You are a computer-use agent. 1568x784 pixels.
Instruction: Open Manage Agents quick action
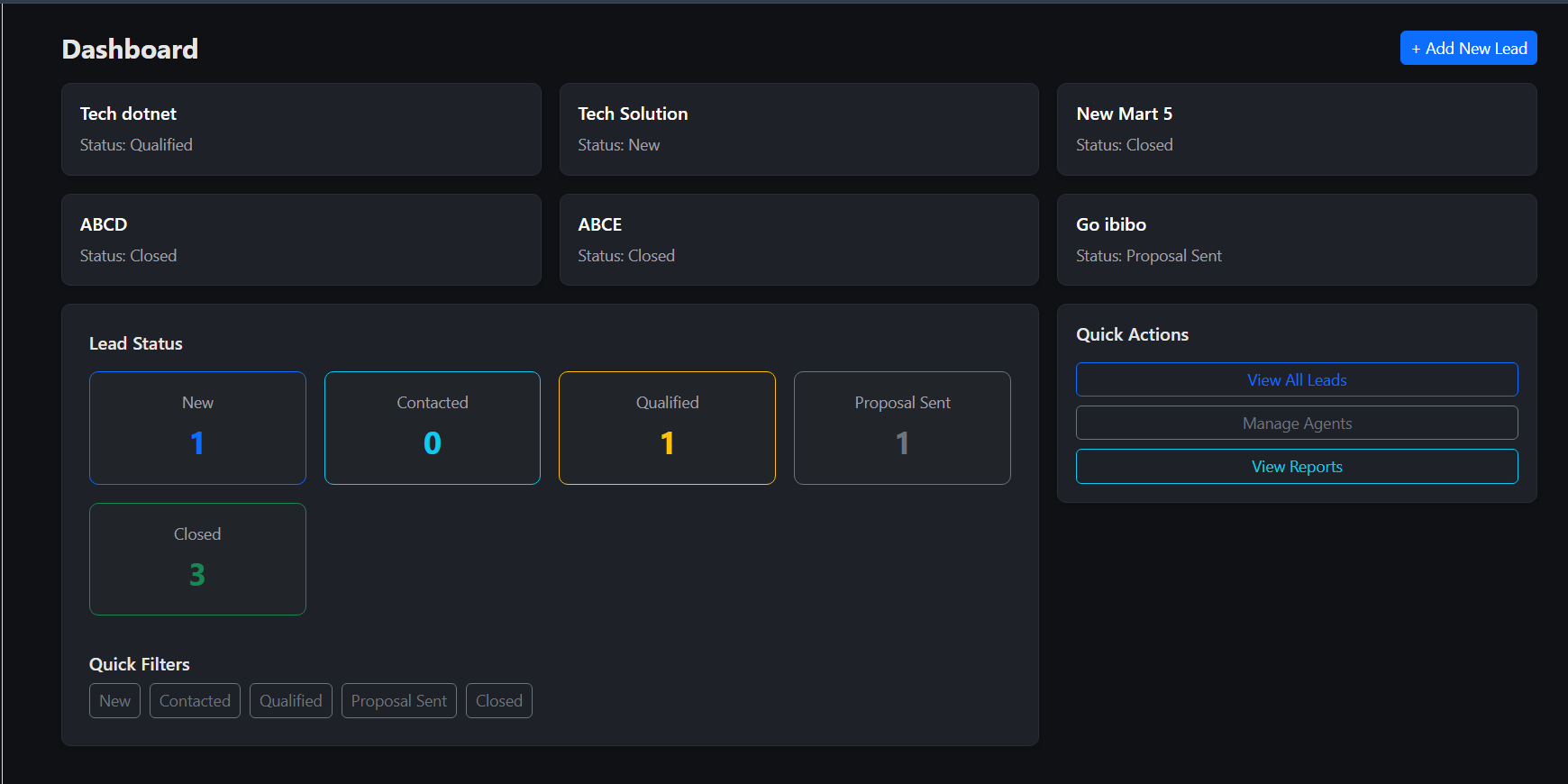pyautogui.click(x=1296, y=423)
